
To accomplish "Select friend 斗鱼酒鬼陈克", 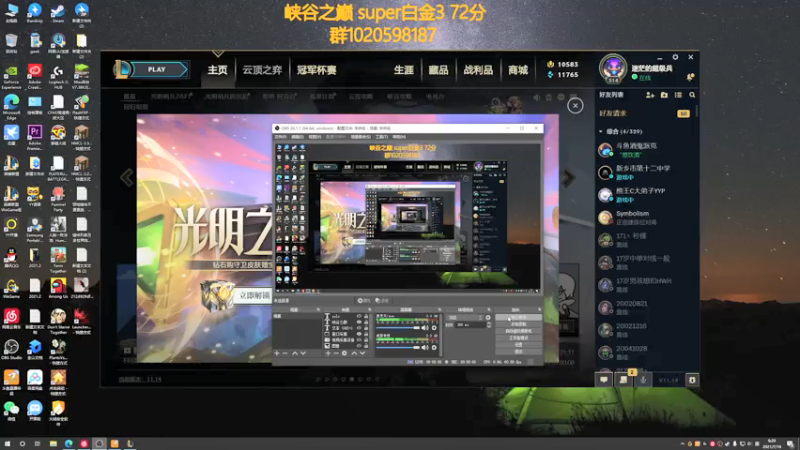I will [x=646, y=149].
